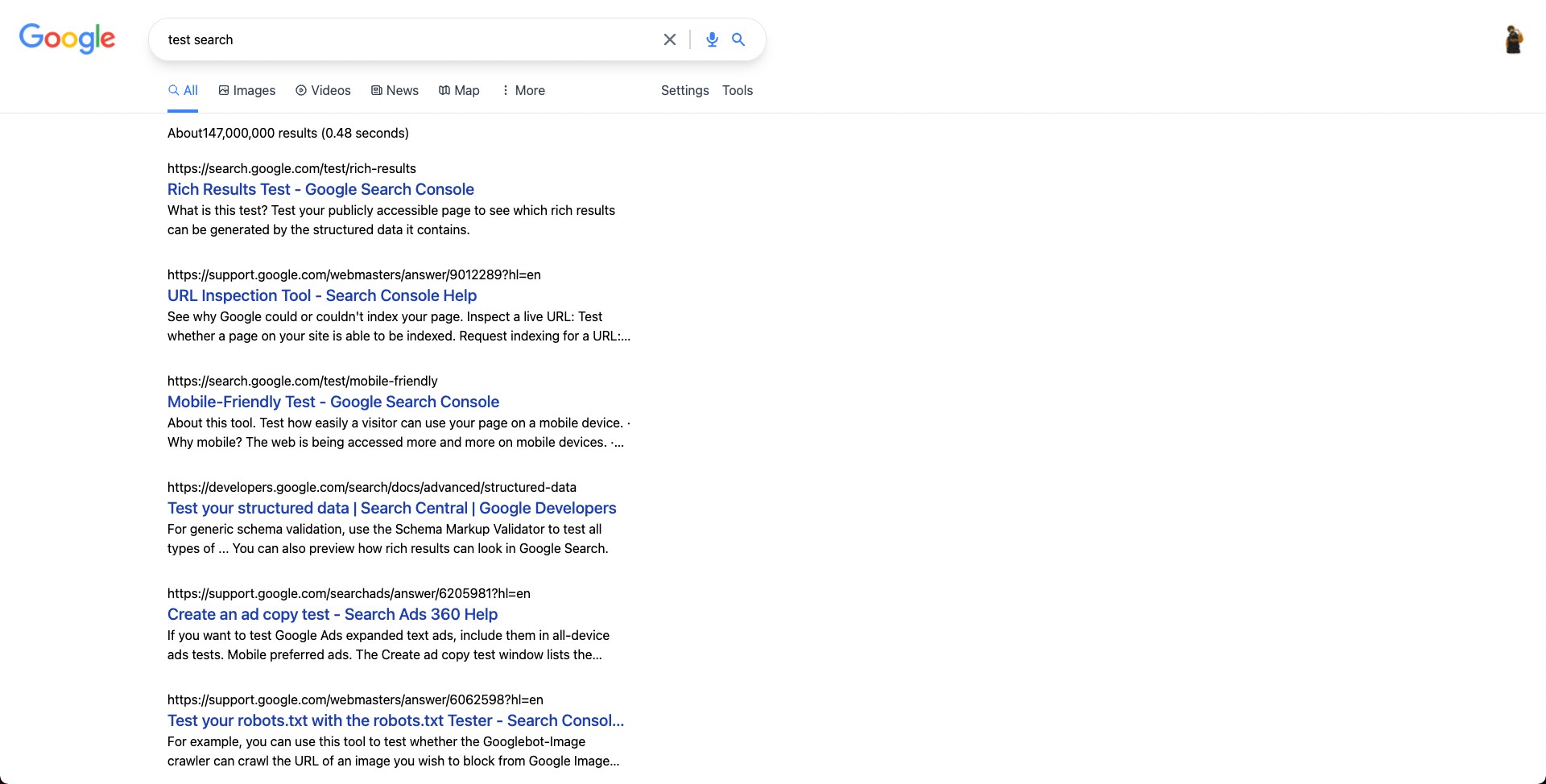
Task: Click URL ending searchads/answer/6205981?hl=en
Action: coord(349,593)
